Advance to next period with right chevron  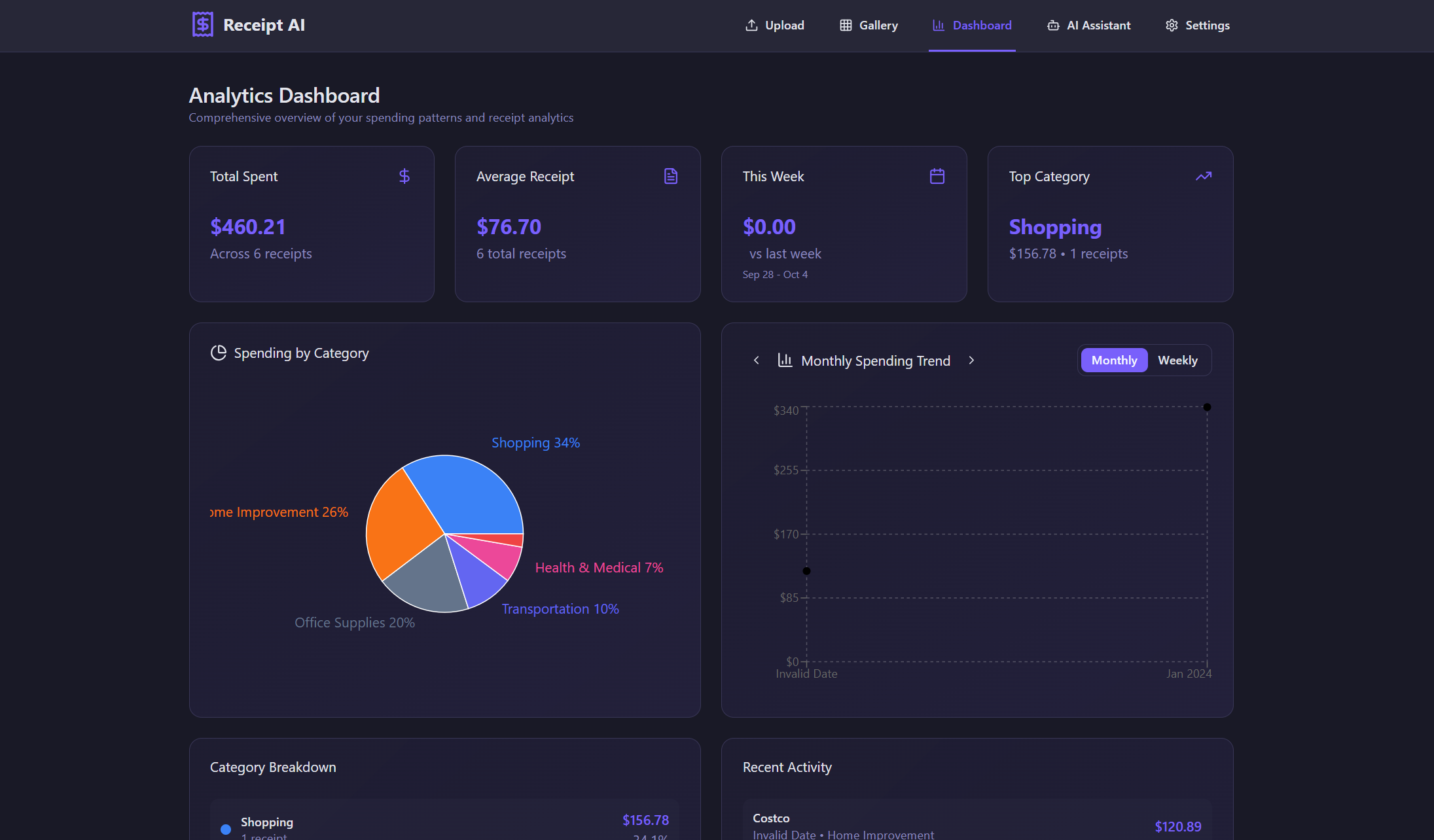point(971,360)
